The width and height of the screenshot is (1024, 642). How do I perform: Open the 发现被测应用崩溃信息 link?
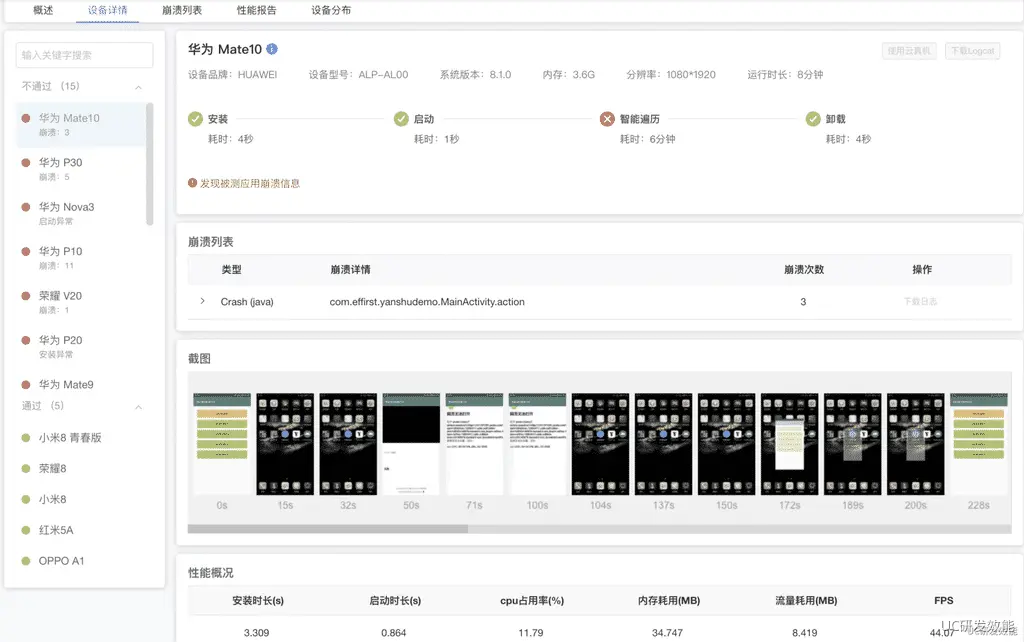249,184
